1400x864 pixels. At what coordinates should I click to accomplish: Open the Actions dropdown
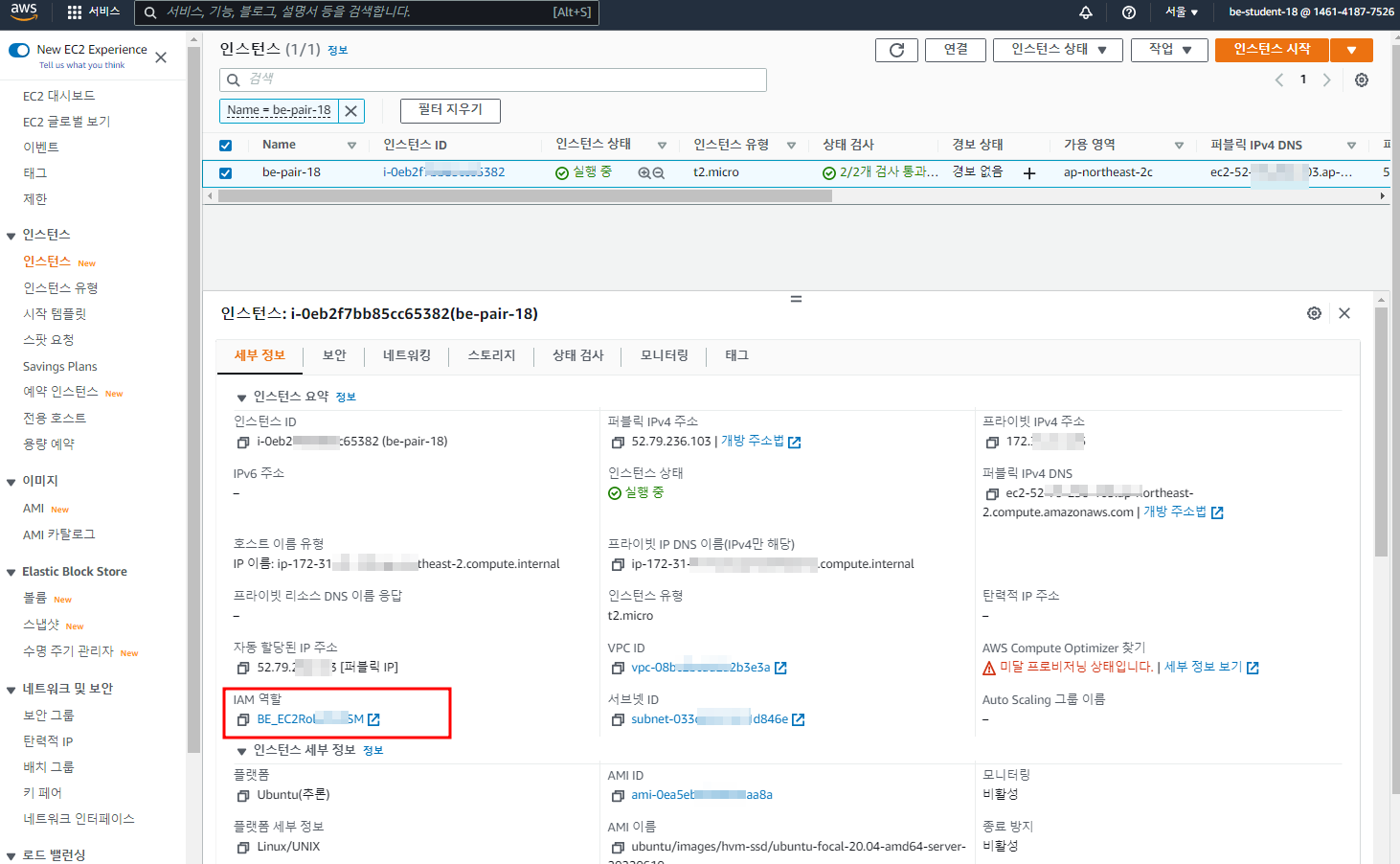[x=1170, y=50]
